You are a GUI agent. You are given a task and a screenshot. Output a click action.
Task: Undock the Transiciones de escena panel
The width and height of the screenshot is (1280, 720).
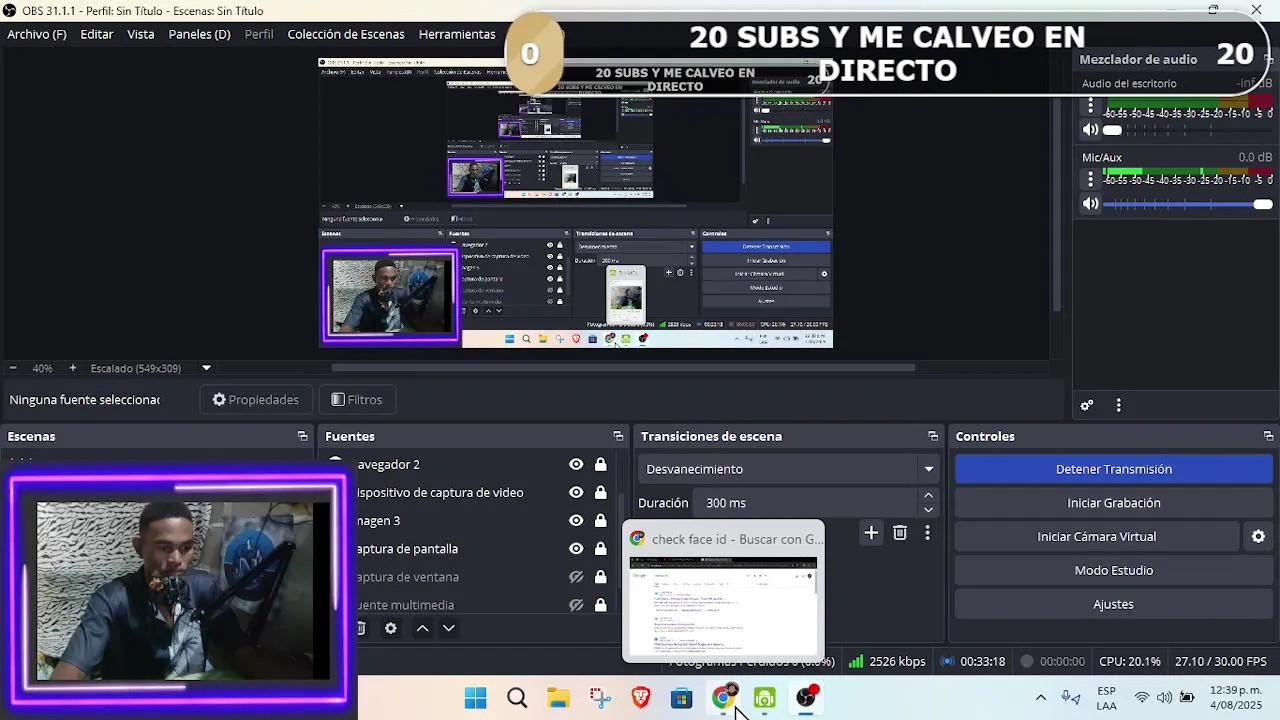tap(933, 436)
